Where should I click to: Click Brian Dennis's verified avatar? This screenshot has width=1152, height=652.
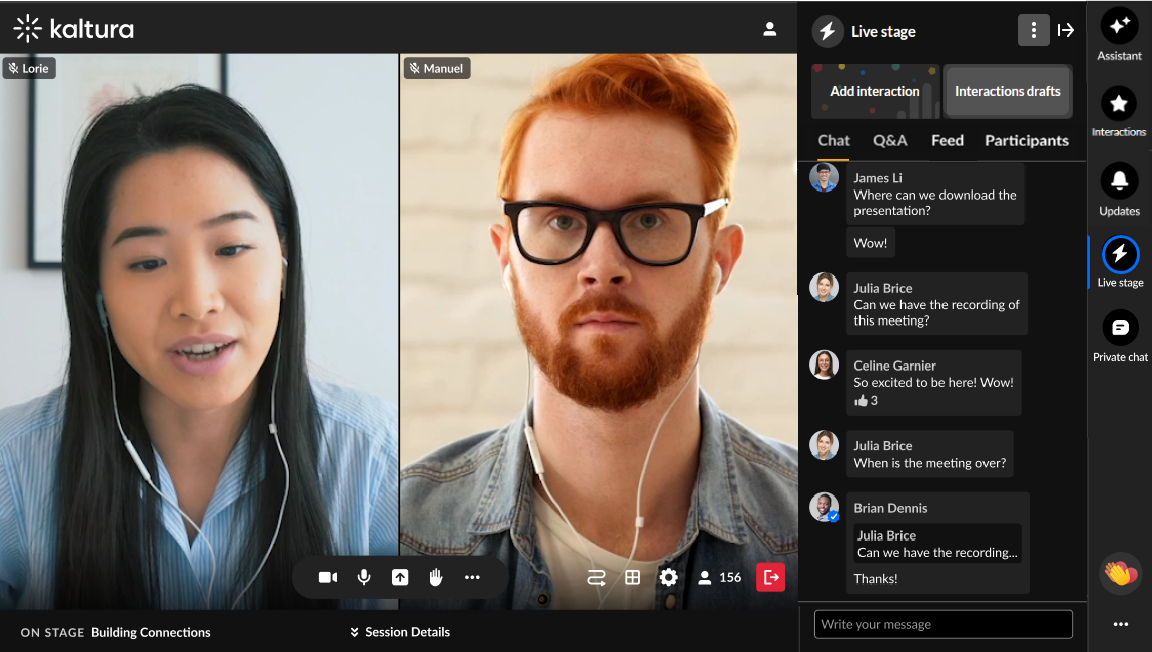[x=824, y=507]
